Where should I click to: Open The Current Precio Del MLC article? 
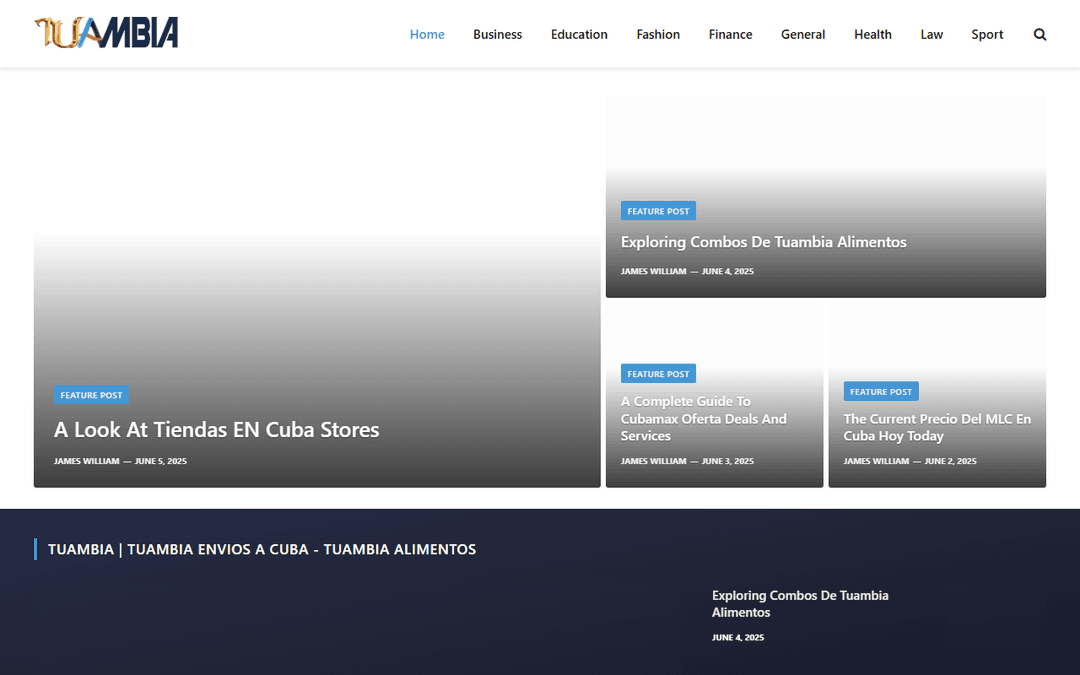pyautogui.click(x=937, y=427)
